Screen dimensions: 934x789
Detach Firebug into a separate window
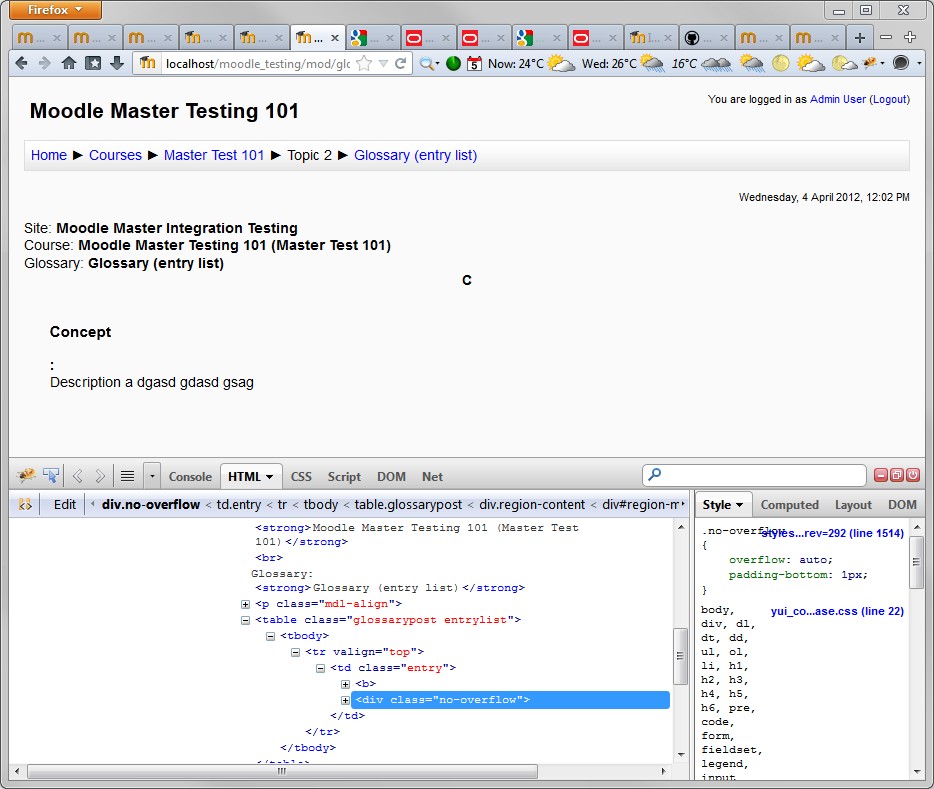tap(896, 475)
